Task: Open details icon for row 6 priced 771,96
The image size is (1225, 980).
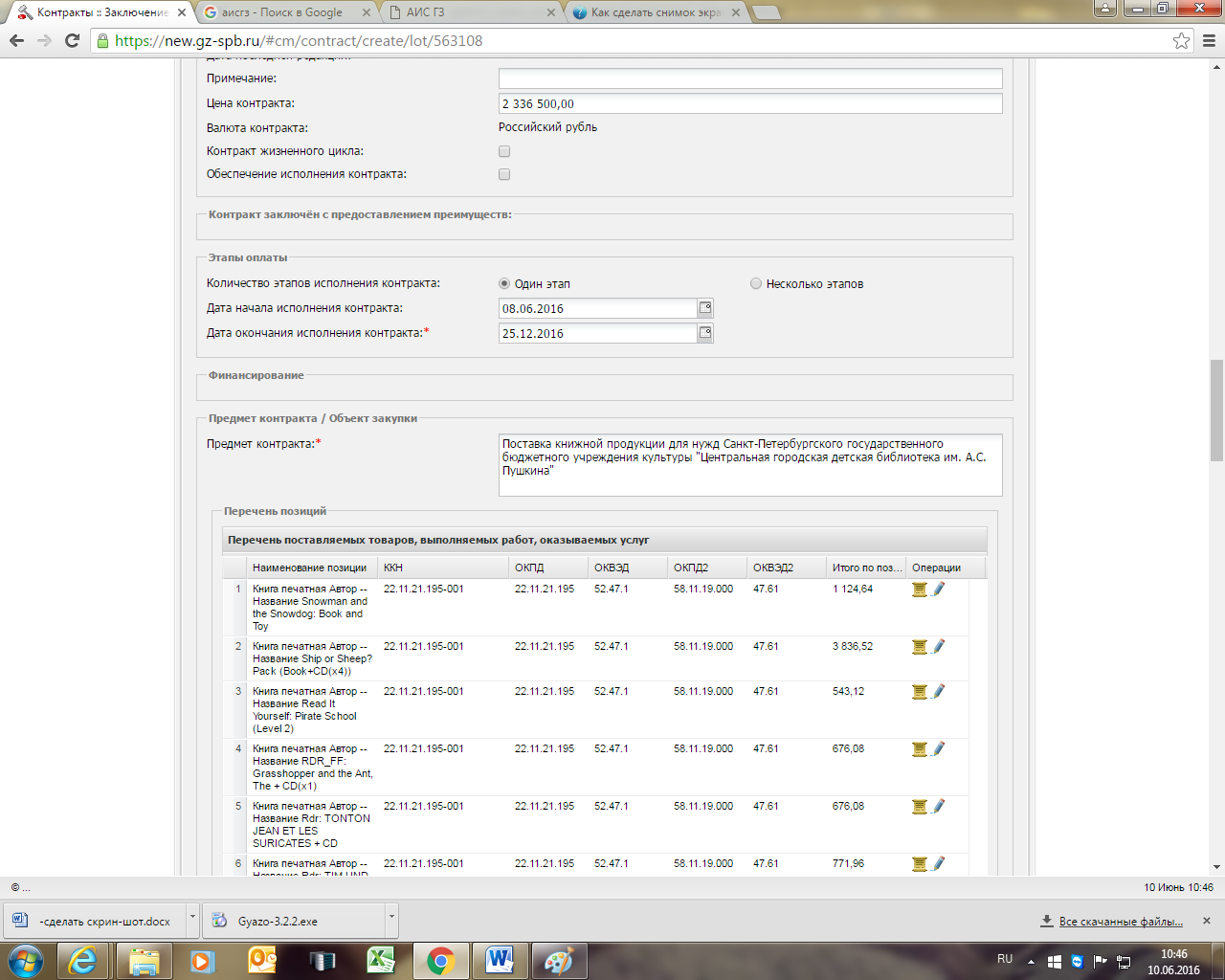Action: pos(920,864)
